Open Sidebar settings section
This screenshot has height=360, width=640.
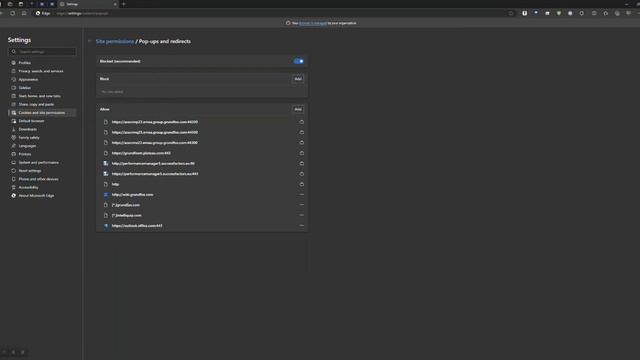(x=24, y=88)
